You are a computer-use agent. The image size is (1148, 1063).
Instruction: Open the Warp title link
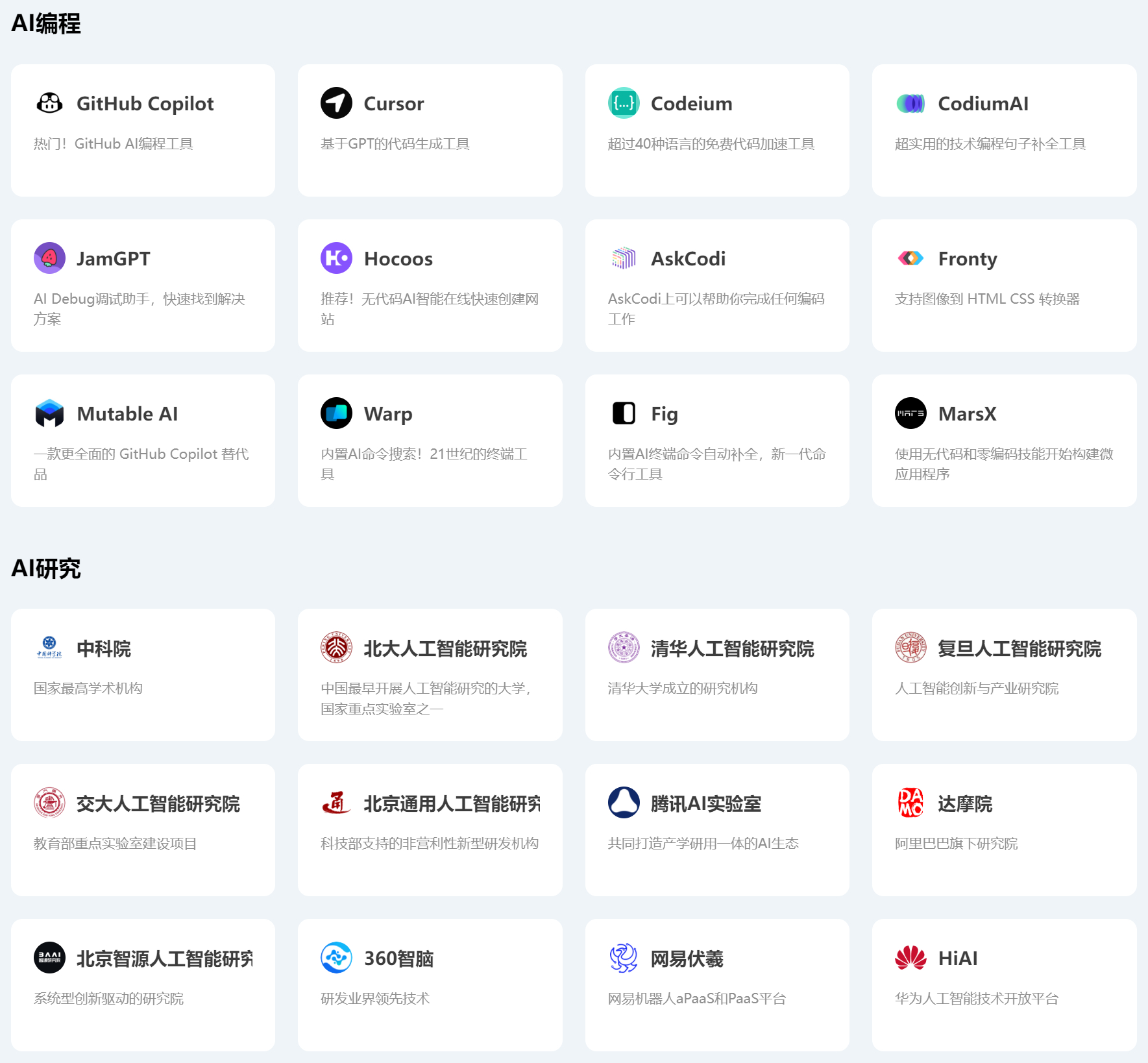[x=388, y=415]
